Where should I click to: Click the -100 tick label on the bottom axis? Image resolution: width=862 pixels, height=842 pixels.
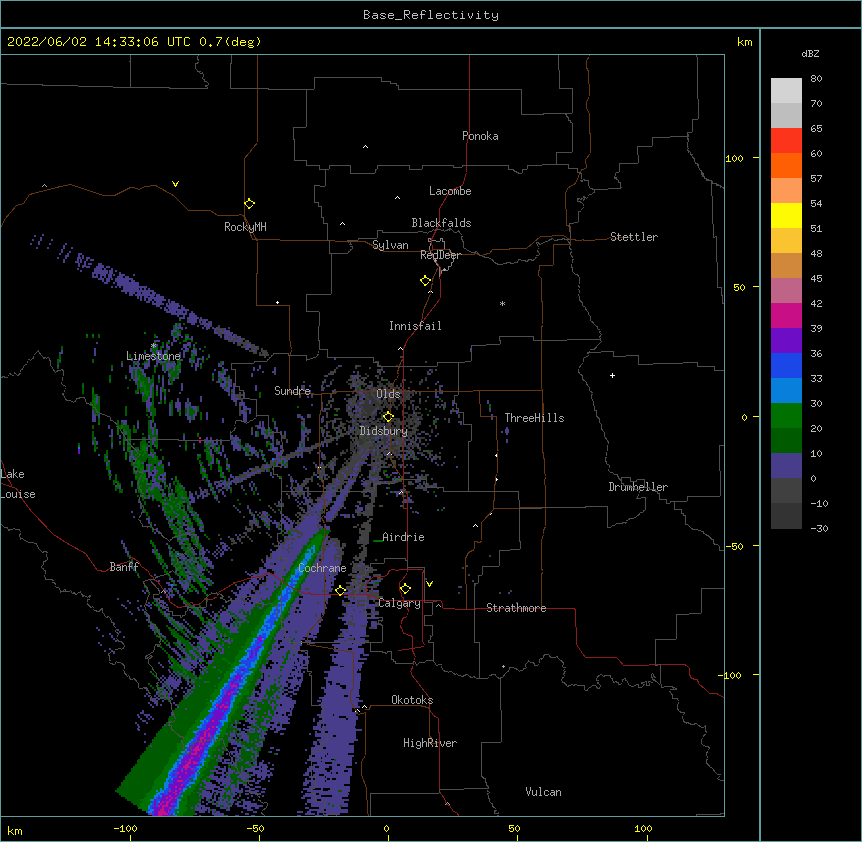click(x=125, y=829)
